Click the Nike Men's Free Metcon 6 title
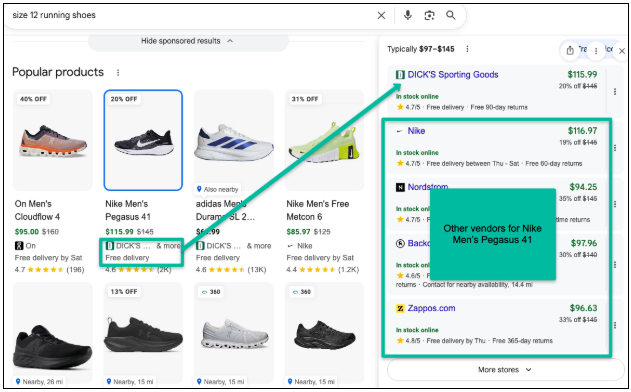 pos(318,210)
